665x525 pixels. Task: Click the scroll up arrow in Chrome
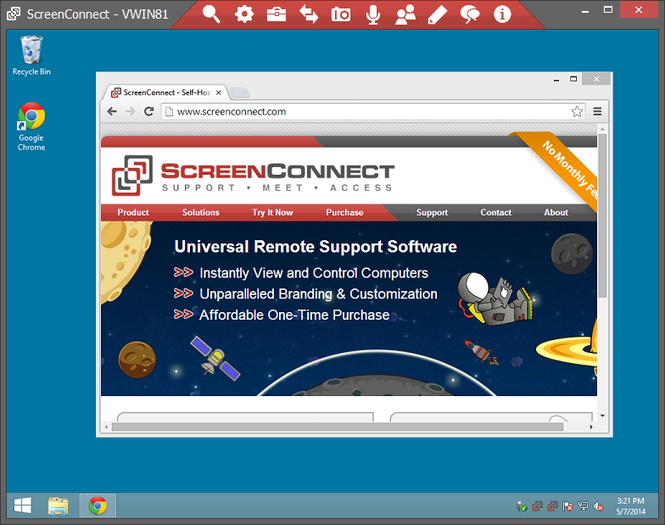click(603, 129)
